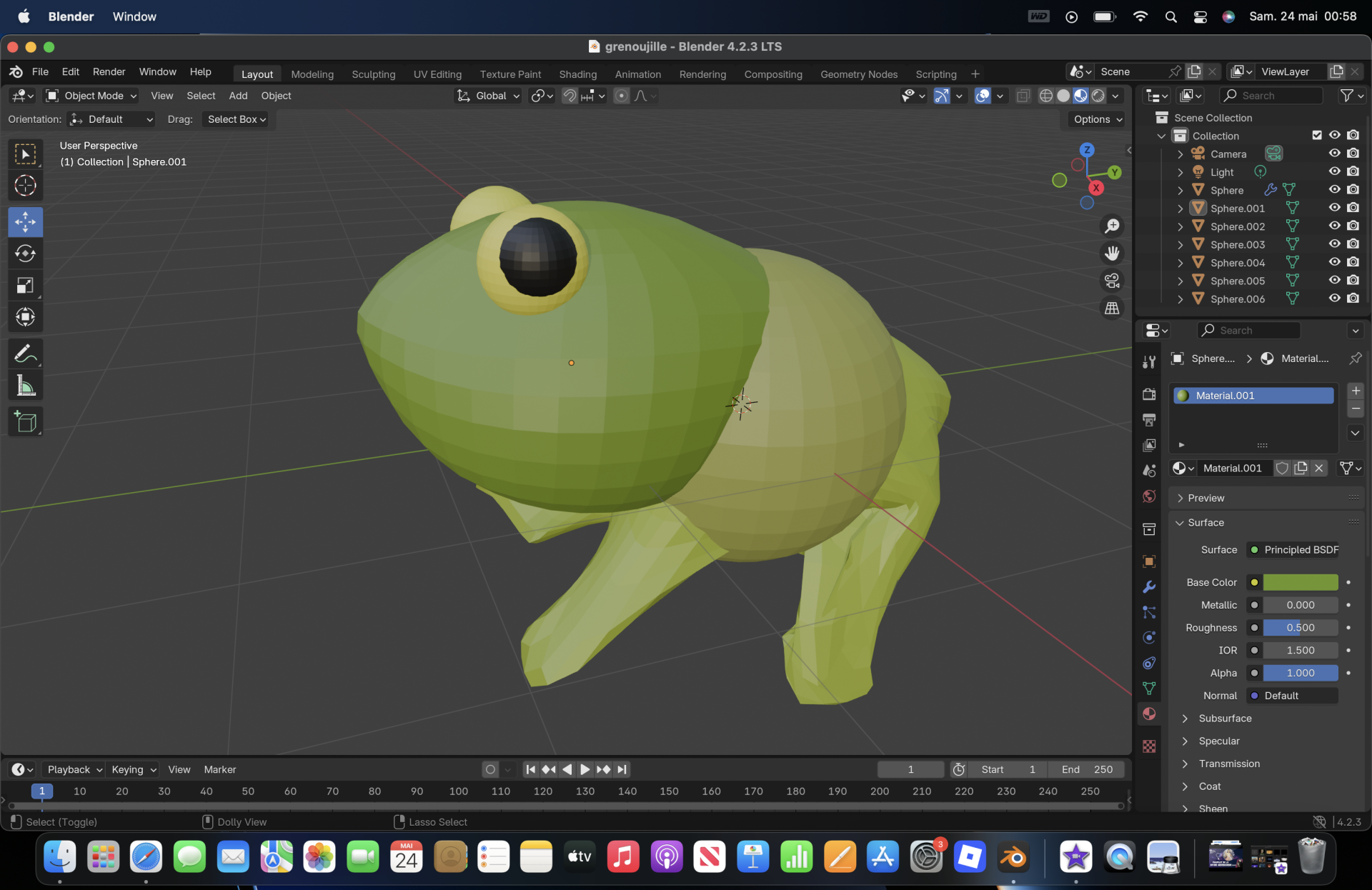The height and width of the screenshot is (890, 1372).
Task: Select the Cursor tool in the toolbar
Action: (25, 186)
